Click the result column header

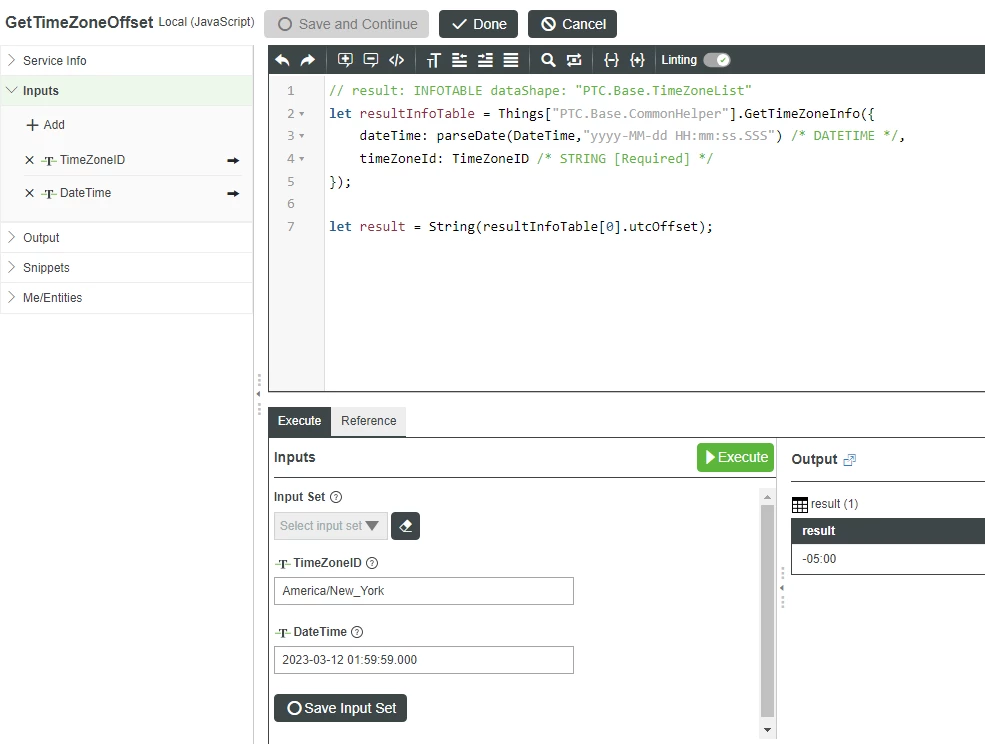(888, 531)
